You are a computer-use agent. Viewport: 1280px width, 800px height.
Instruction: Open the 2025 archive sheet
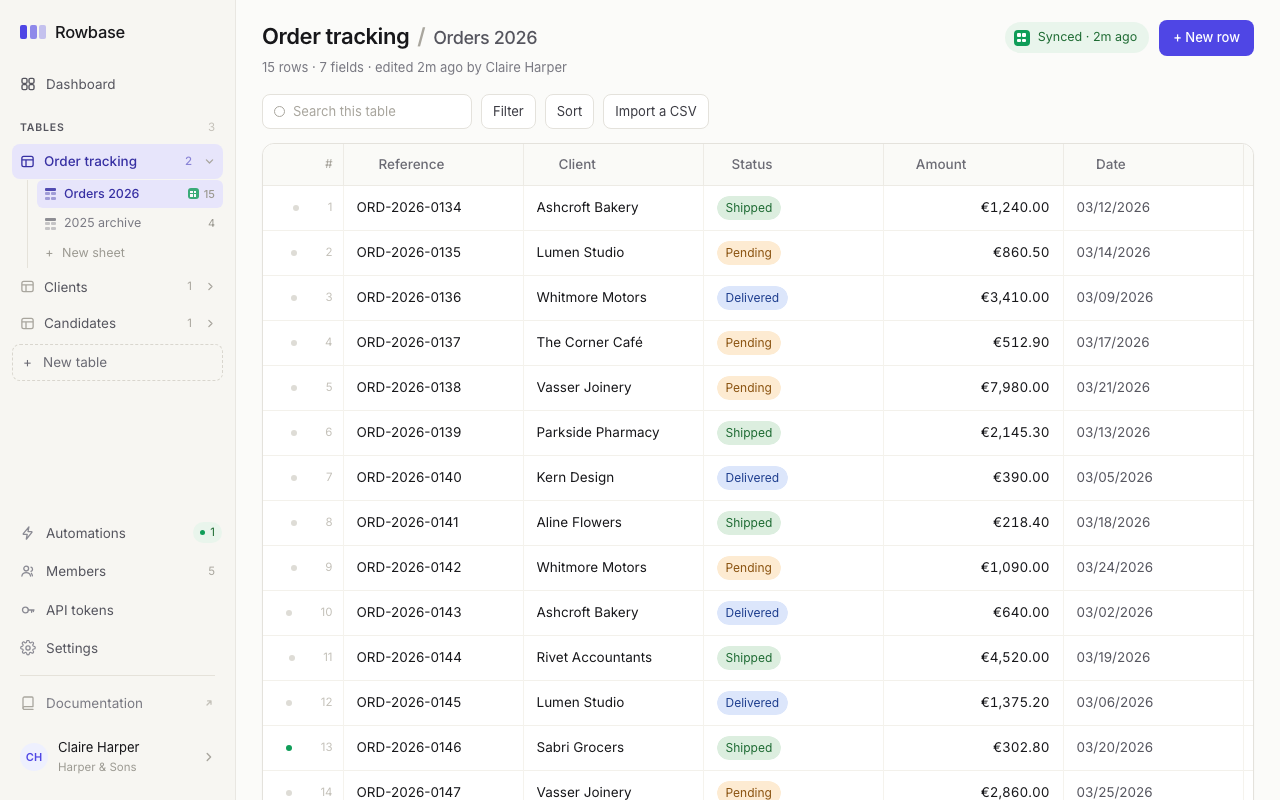coord(130,223)
